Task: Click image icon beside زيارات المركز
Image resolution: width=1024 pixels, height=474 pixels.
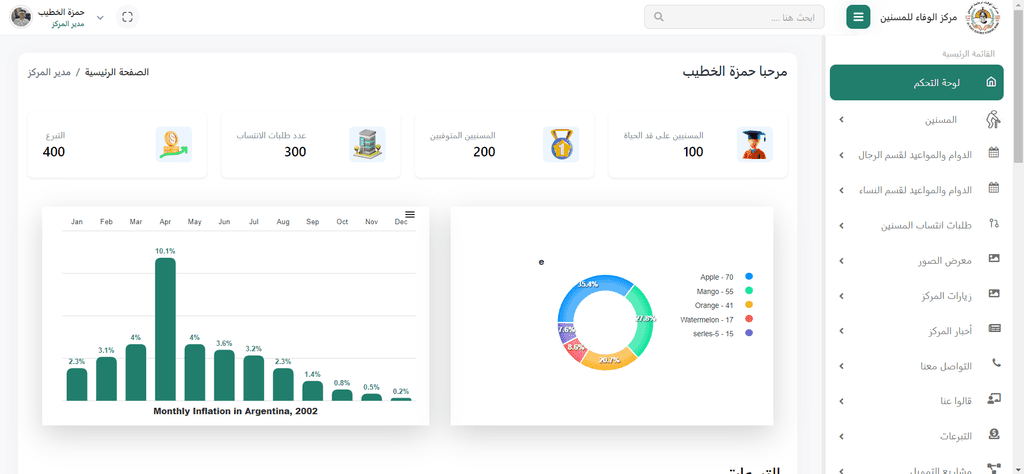Action: click(x=994, y=295)
